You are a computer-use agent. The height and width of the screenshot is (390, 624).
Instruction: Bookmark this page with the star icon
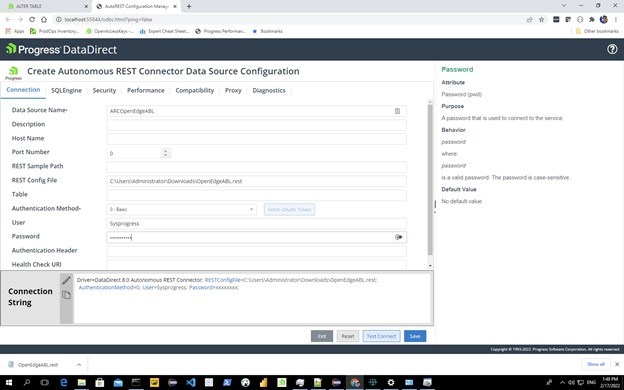point(541,20)
